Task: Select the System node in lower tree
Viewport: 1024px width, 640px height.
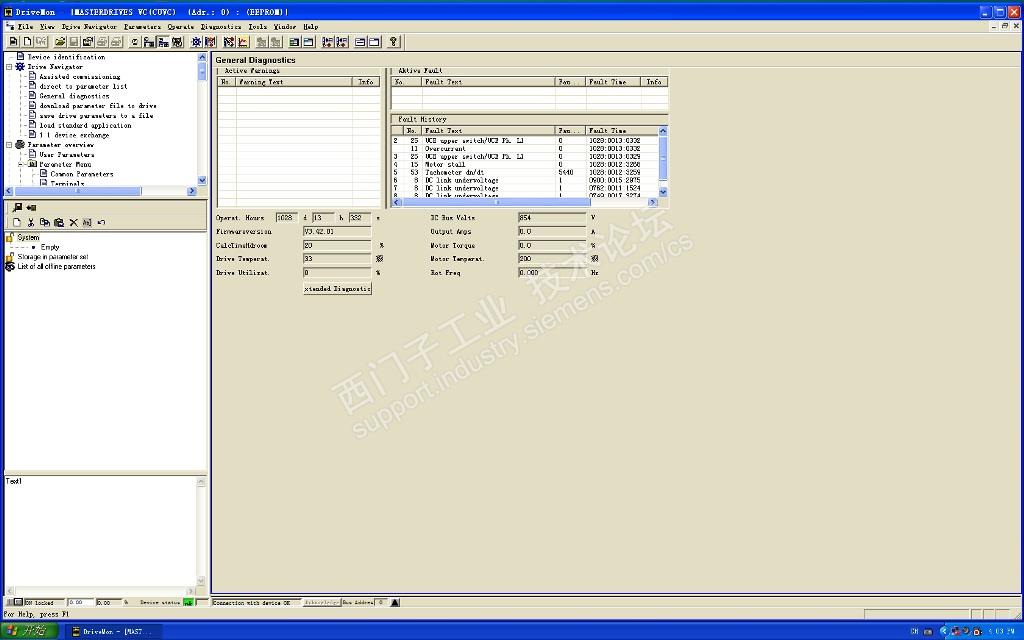Action: click(x=28, y=238)
